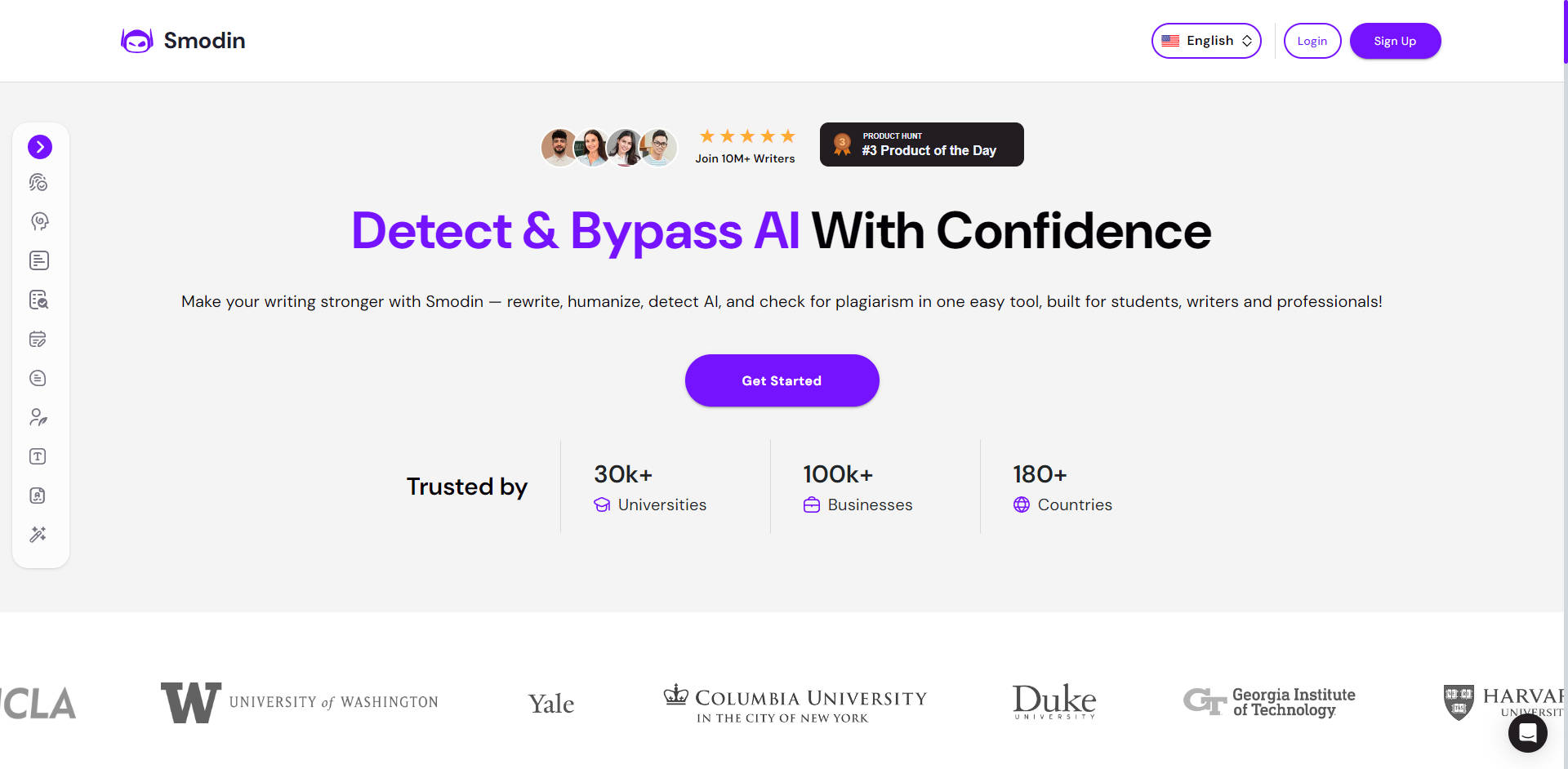1568x769 pixels.
Task: Open the fingerprint AI detector tool icon
Action: tap(38, 183)
